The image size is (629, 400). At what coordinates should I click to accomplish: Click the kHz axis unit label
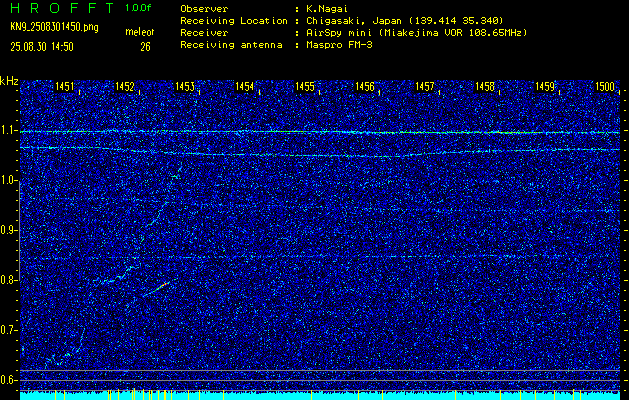pos(9,81)
